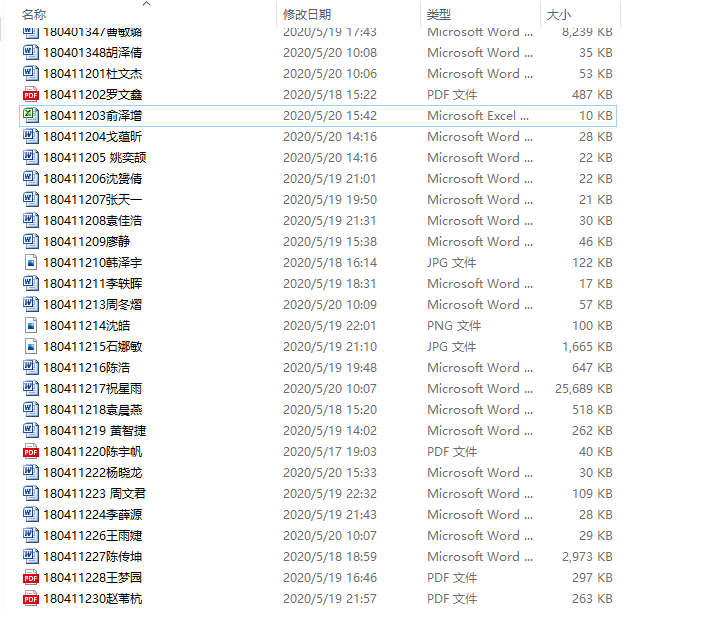Click the date 2020/5/17 19:03 entry
The width and height of the screenshot is (714, 621).
click(329, 452)
